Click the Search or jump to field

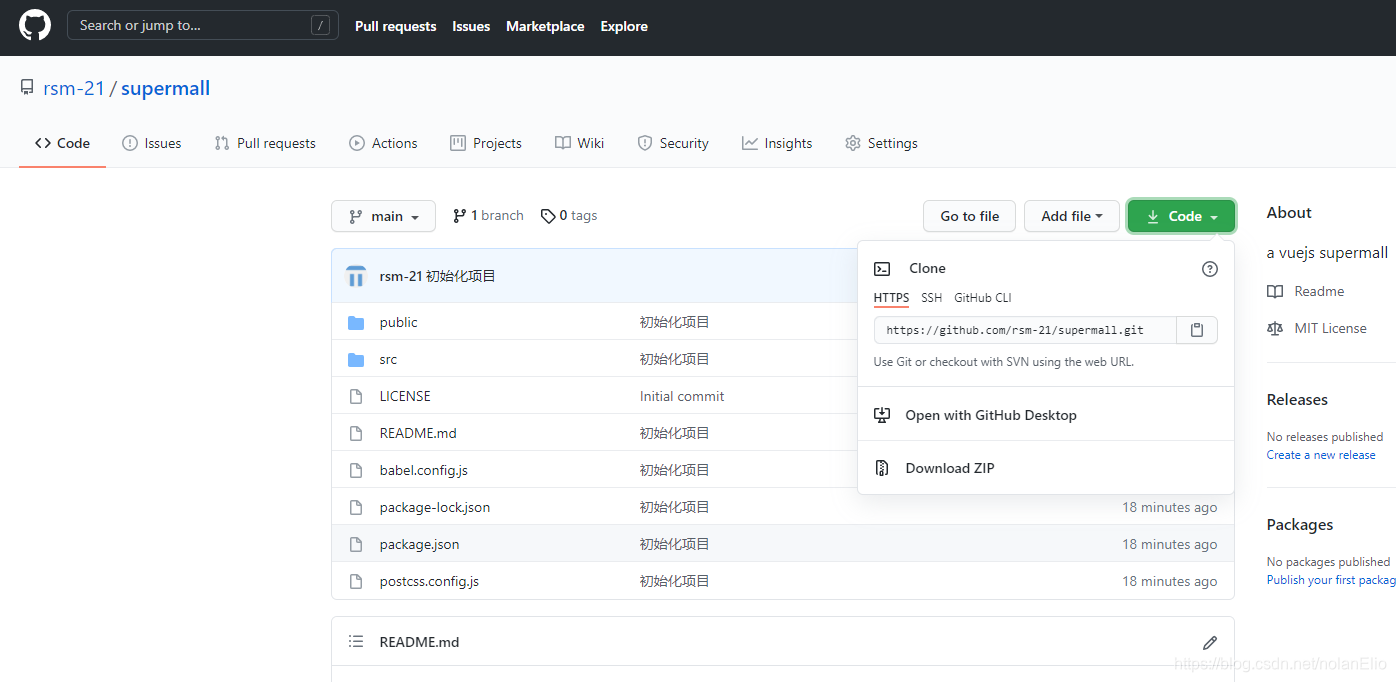pyautogui.click(x=203, y=26)
